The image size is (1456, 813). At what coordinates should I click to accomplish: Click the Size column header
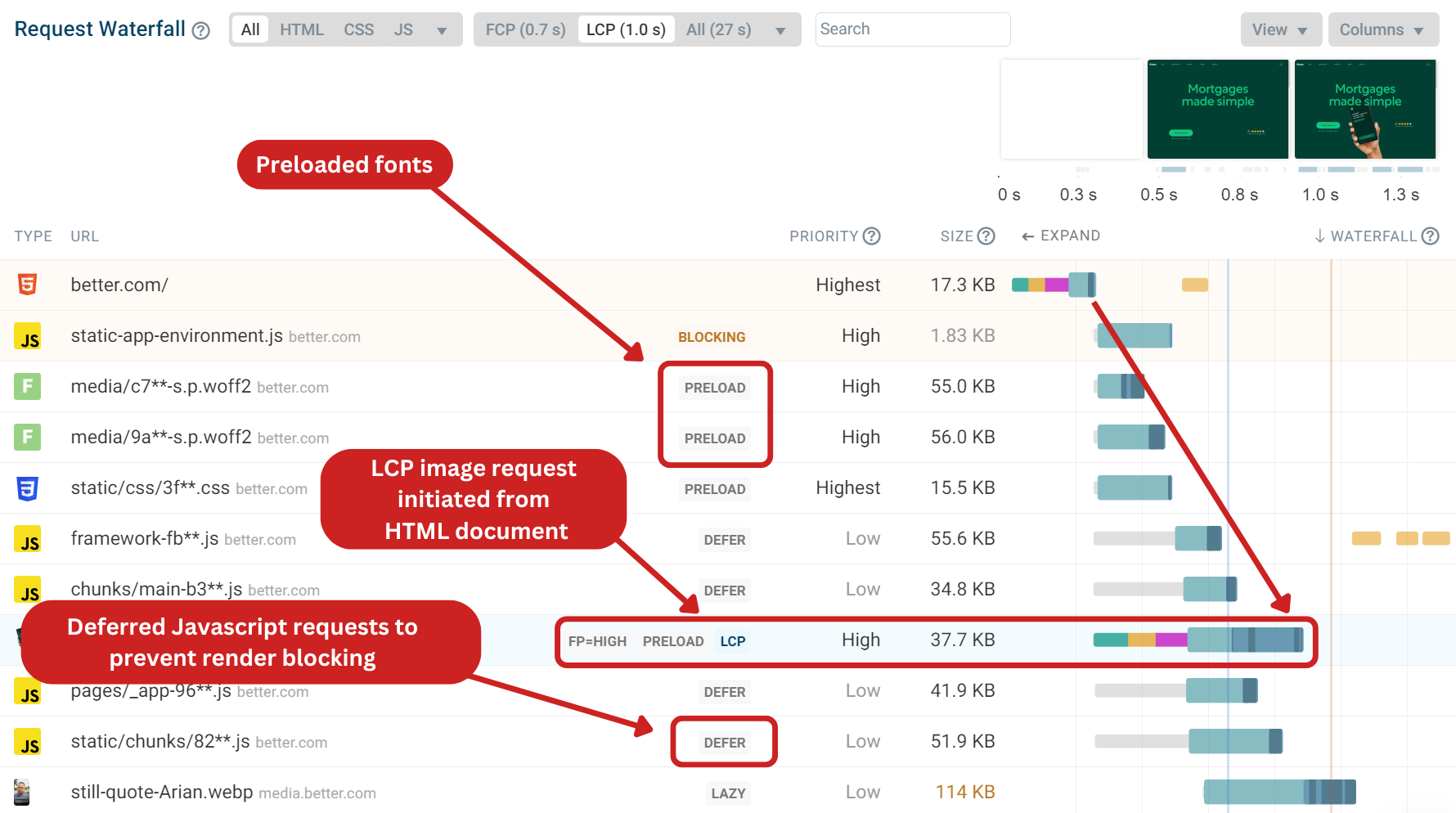(956, 236)
